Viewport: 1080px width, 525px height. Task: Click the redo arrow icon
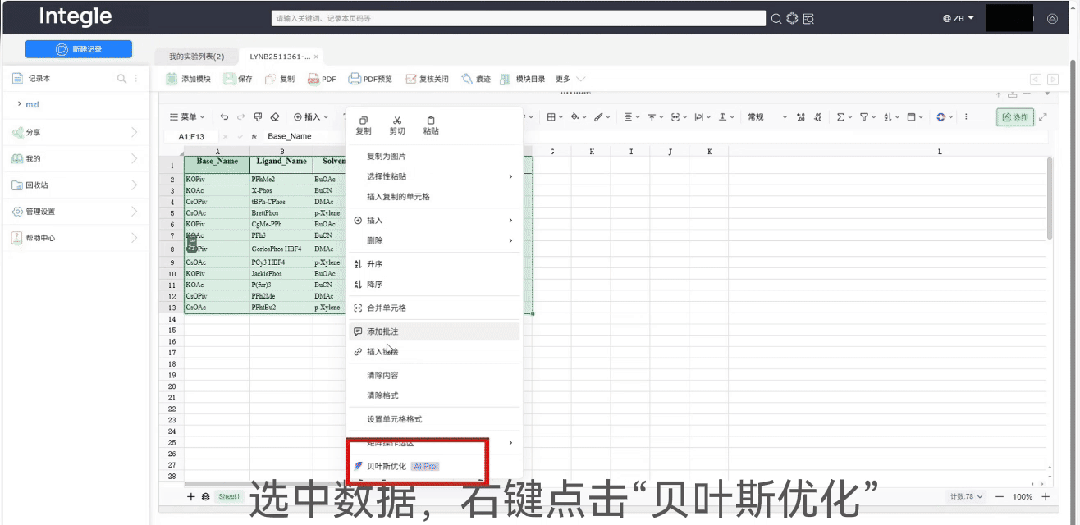[x=241, y=117]
